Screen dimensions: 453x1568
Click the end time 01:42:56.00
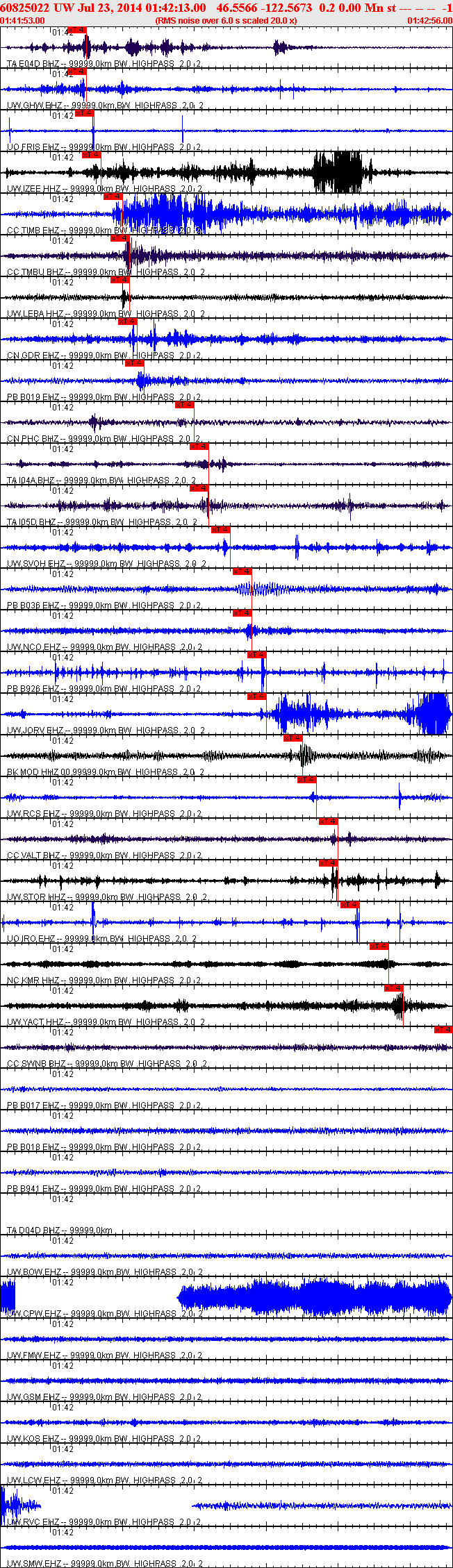429,21
